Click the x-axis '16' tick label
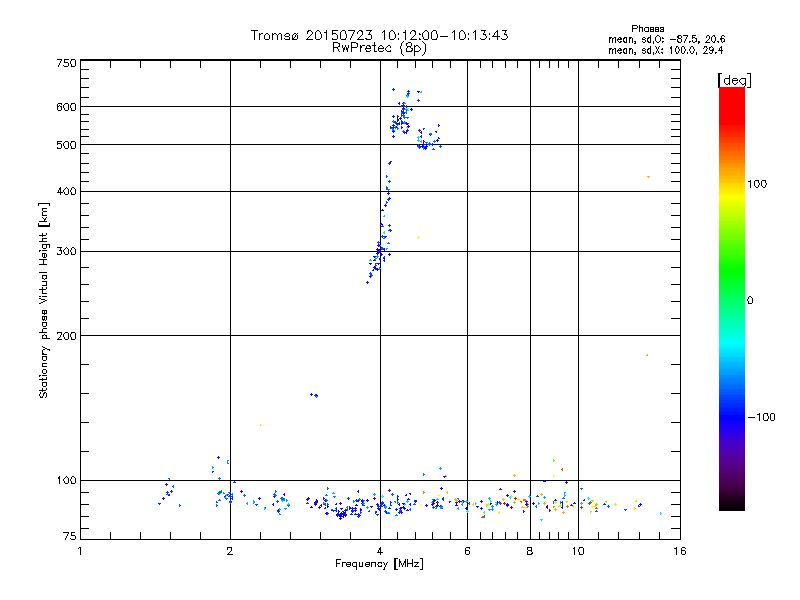The width and height of the screenshot is (800, 600). point(680,551)
